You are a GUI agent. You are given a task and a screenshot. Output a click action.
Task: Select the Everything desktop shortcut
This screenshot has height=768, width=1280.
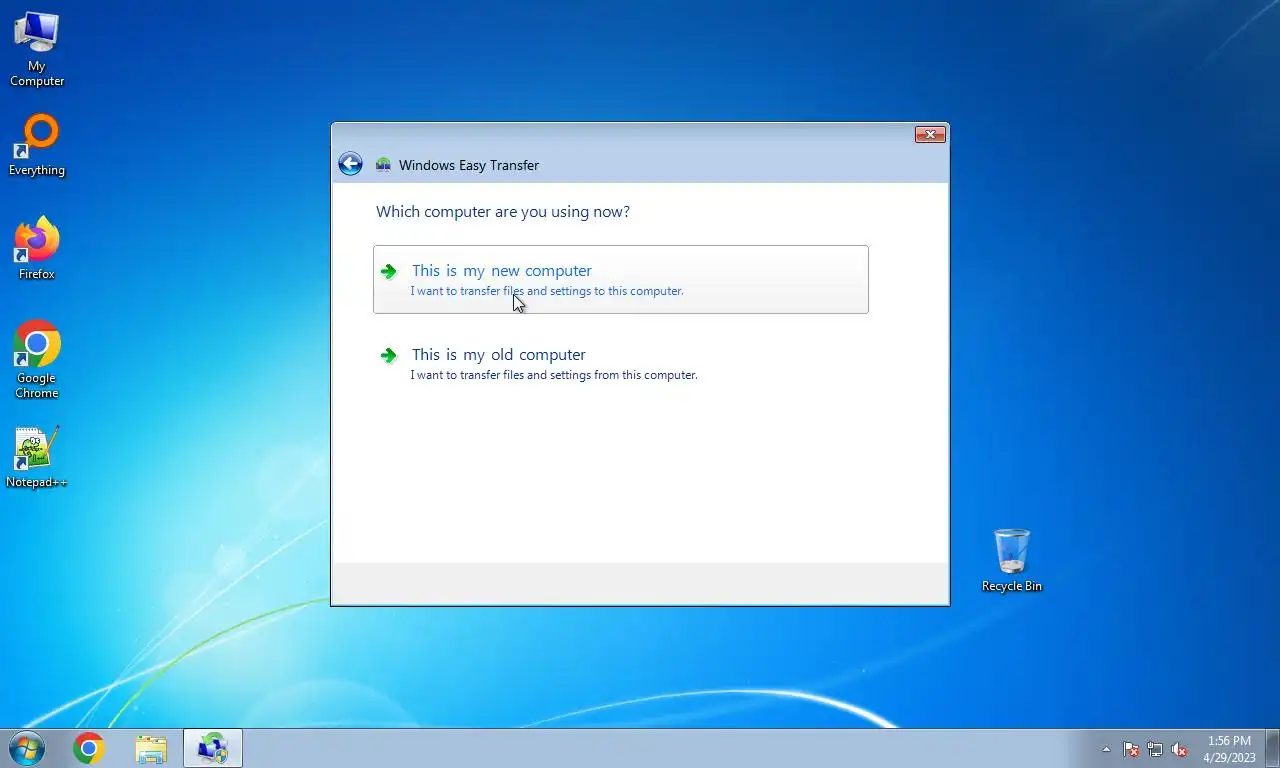pyautogui.click(x=37, y=146)
